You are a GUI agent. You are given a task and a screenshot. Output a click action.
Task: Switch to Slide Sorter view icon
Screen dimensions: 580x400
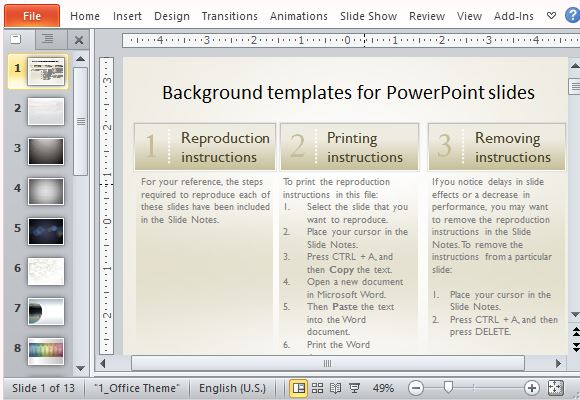pos(317,388)
